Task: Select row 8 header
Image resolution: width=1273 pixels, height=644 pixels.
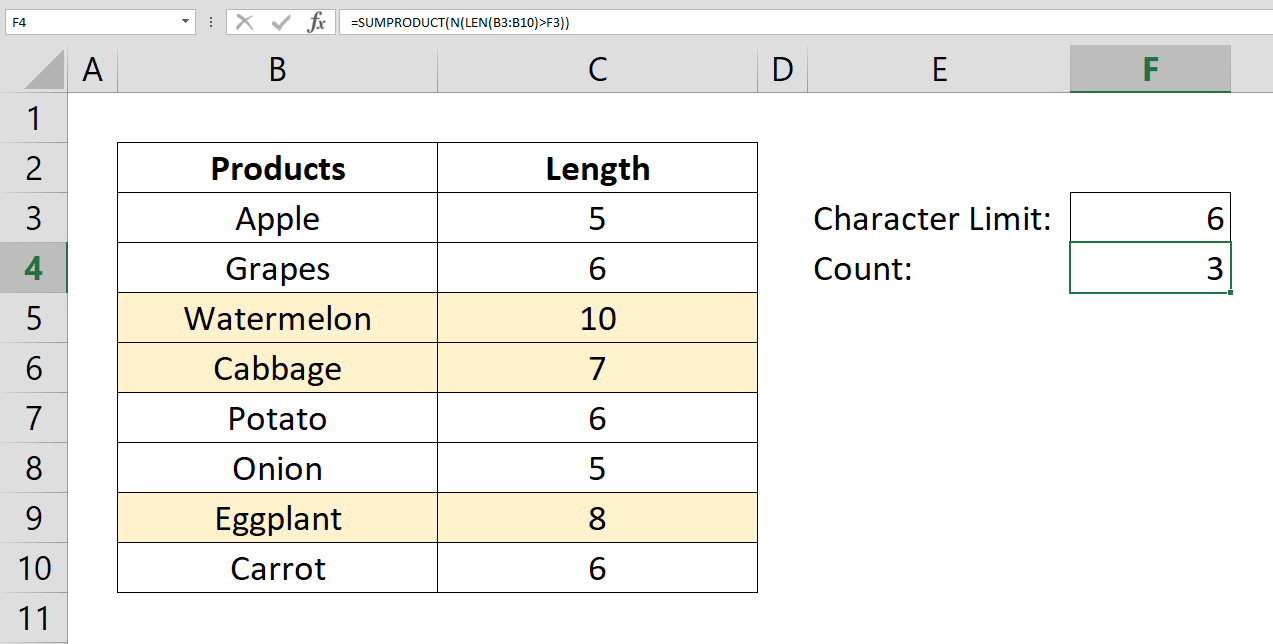Action: tap(34, 468)
